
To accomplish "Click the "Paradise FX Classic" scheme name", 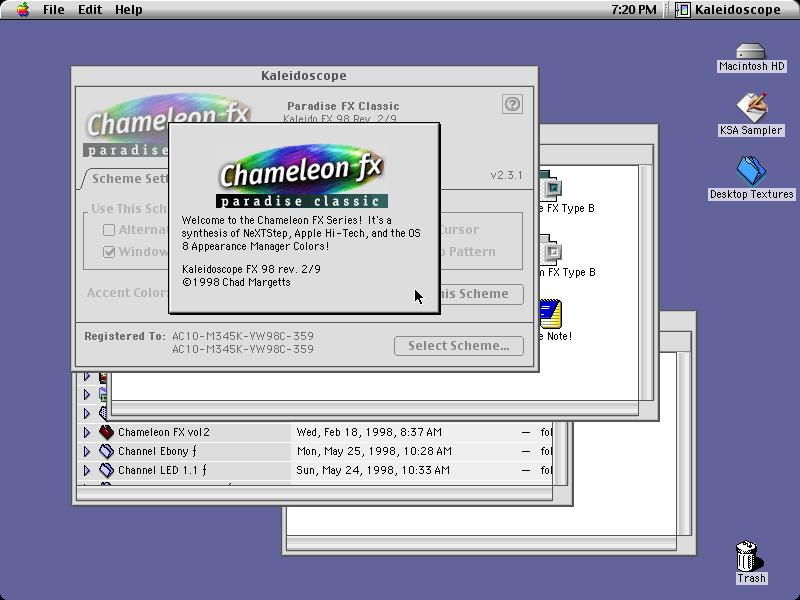I will tap(343, 106).
